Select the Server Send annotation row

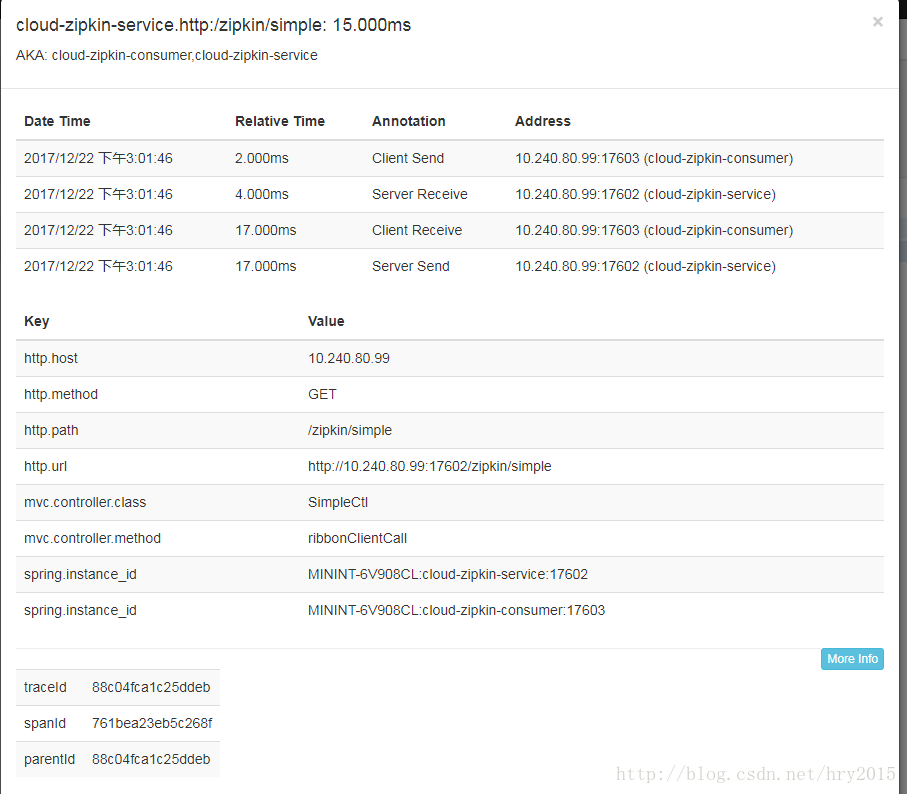[450, 266]
